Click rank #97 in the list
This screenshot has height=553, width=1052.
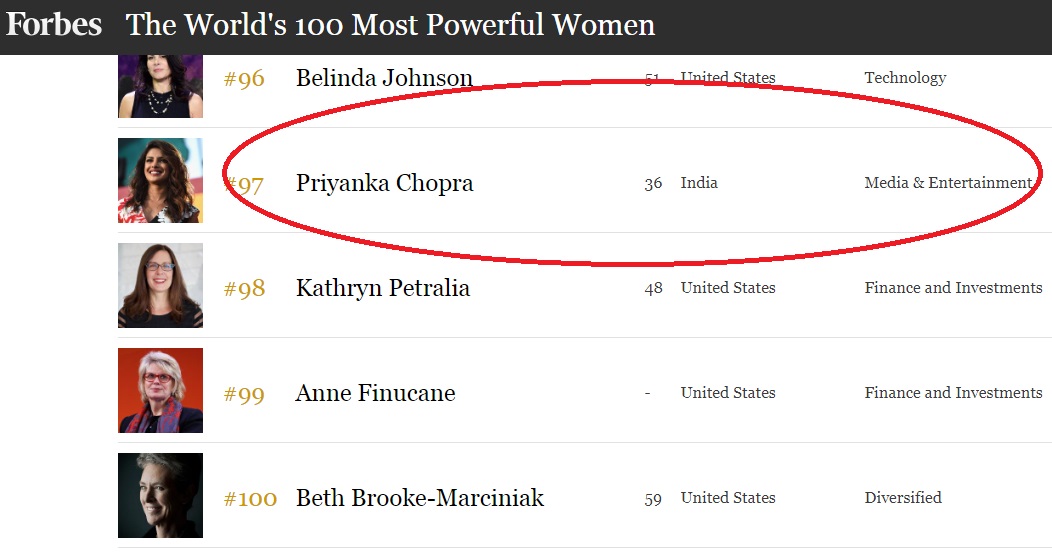tap(244, 184)
